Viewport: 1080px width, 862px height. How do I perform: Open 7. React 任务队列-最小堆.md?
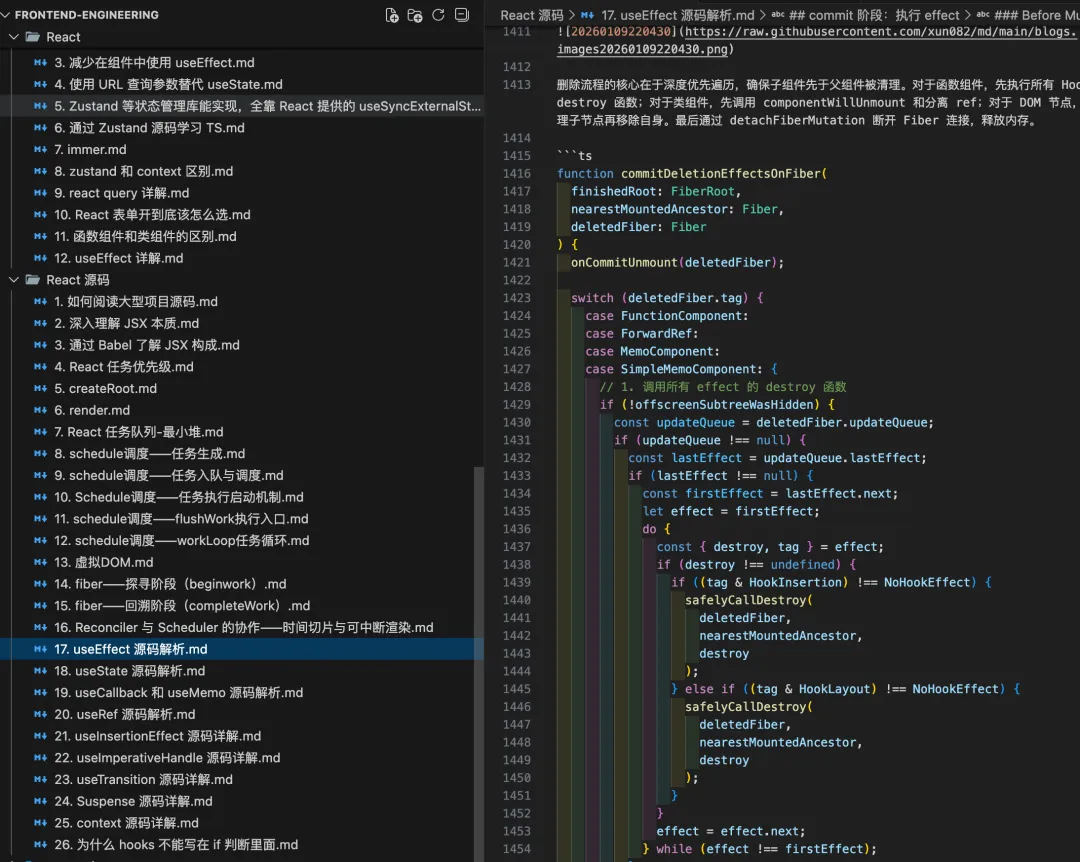click(242, 431)
